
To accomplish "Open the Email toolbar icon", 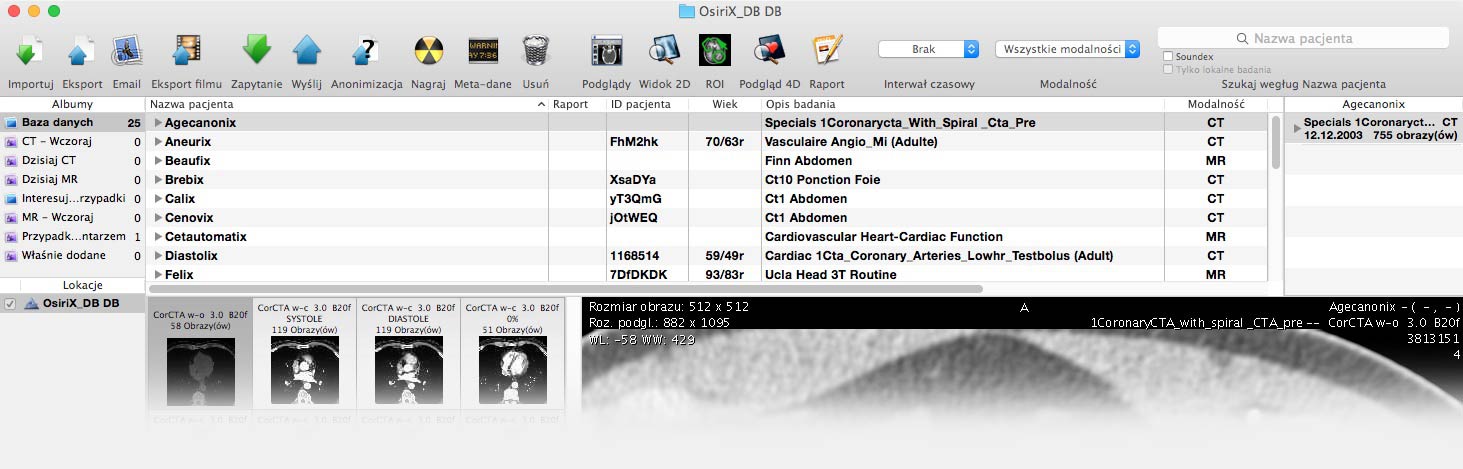I will [126, 50].
